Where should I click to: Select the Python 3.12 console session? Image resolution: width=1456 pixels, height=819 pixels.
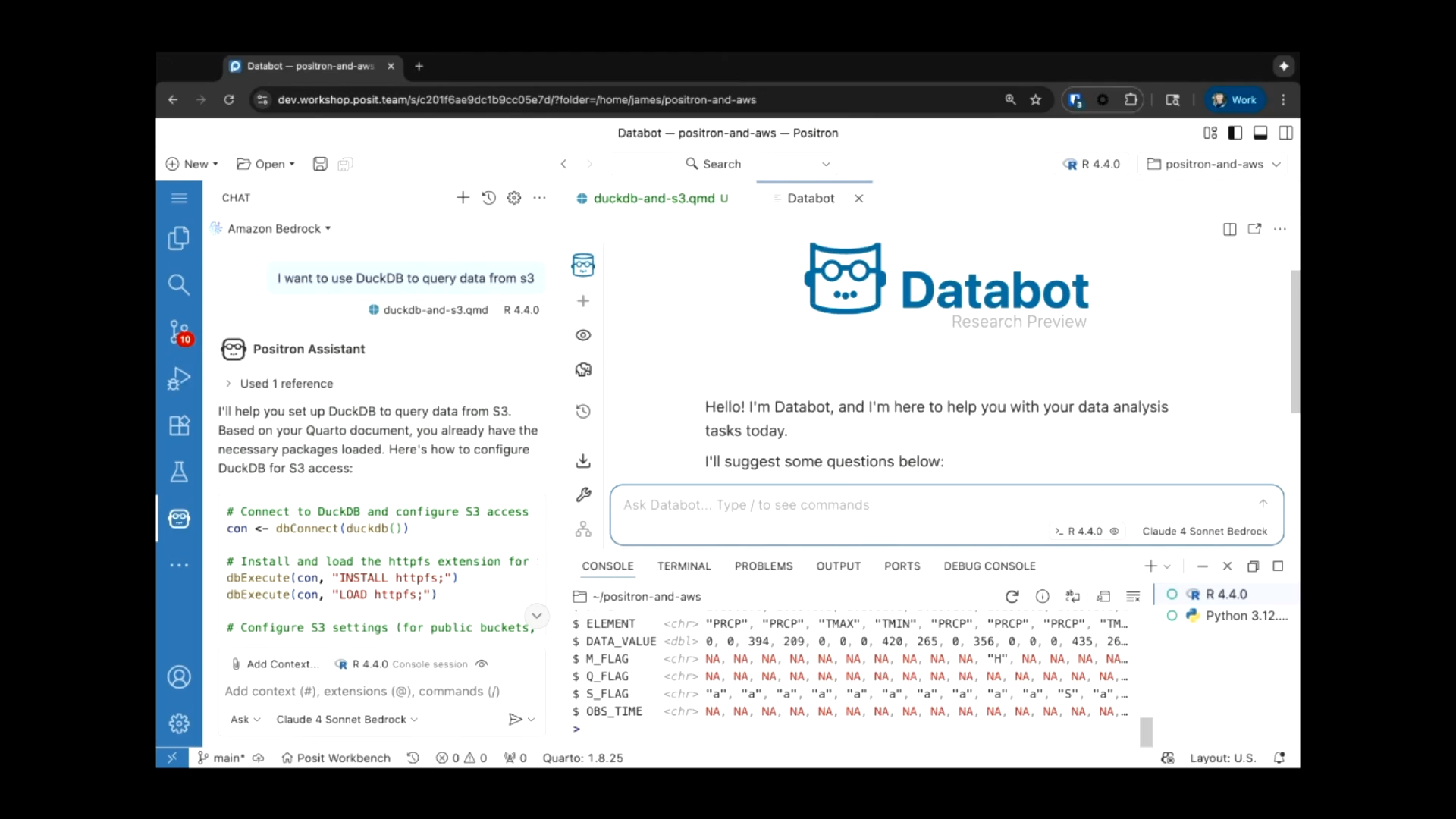point(1244,616)
